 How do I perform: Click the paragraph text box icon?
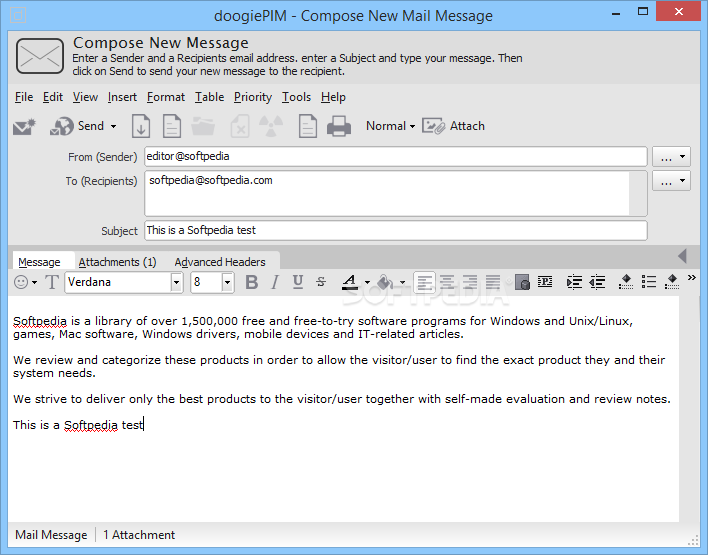tap(545, 282)
